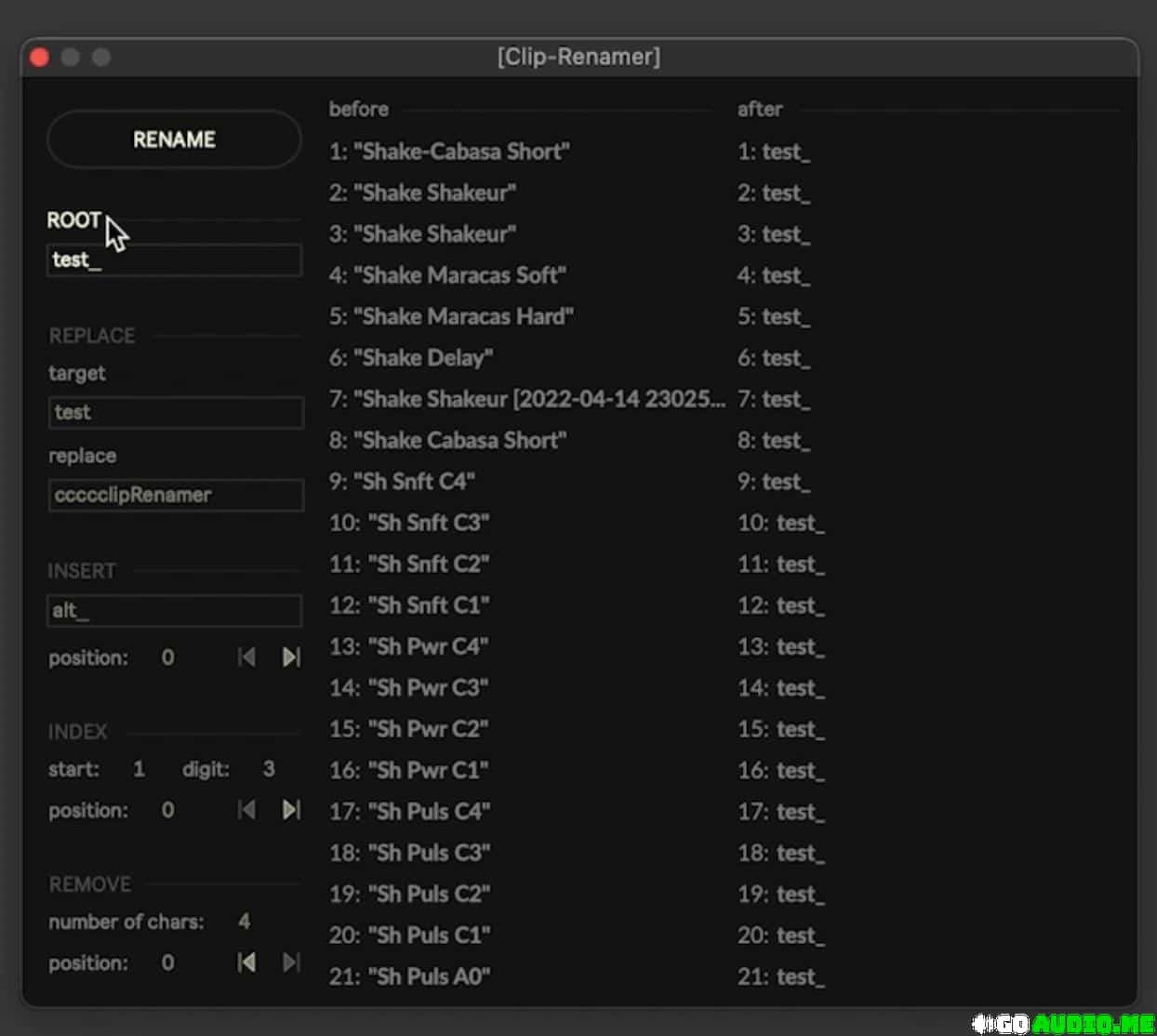The width and height of the screenshot is (1157, 1036).
Task: Click the replace field containing ccccclipRenamer
Action: pos(175,495)
